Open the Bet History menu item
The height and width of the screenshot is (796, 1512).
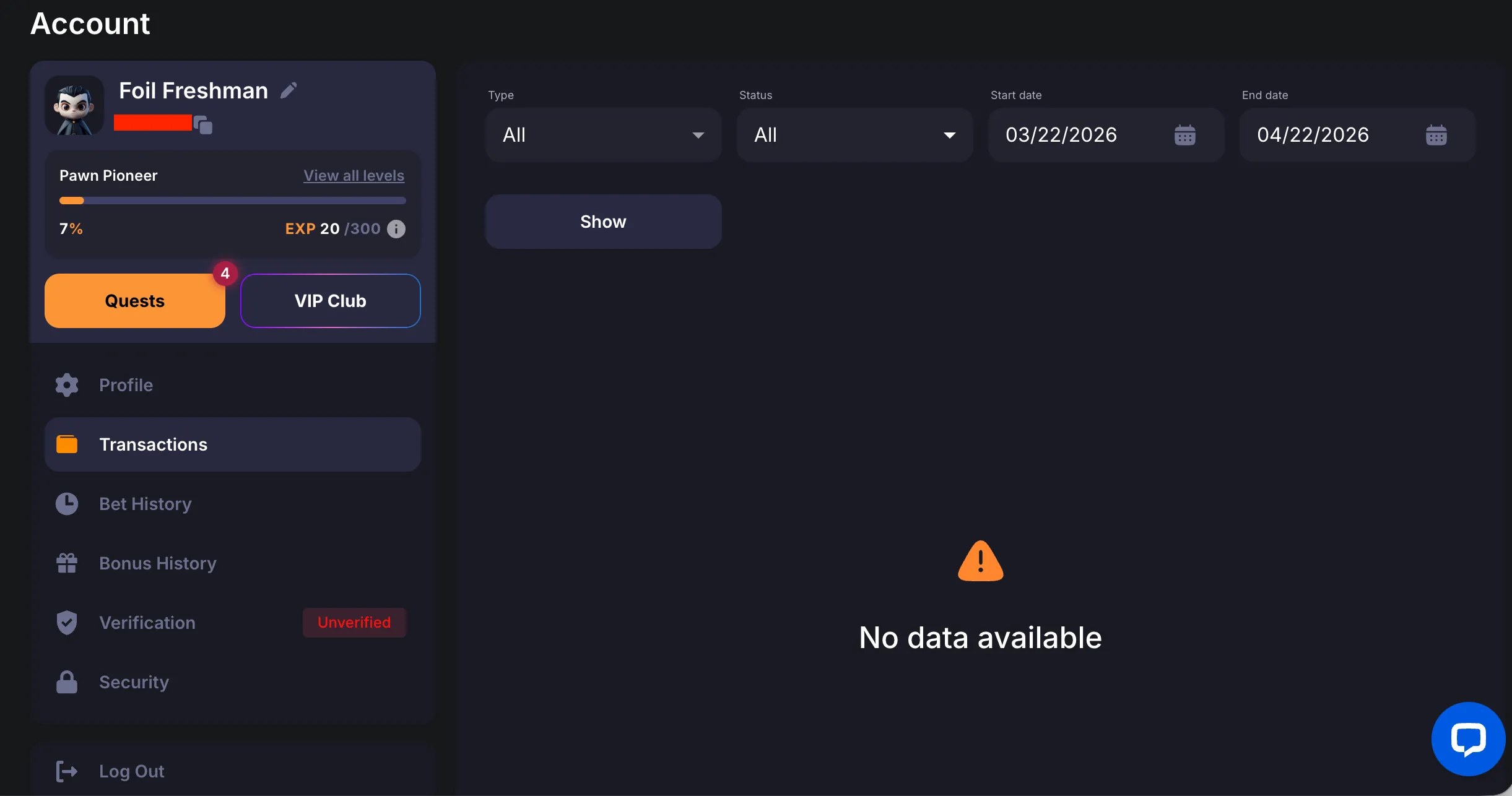click(x=233, y=504)
